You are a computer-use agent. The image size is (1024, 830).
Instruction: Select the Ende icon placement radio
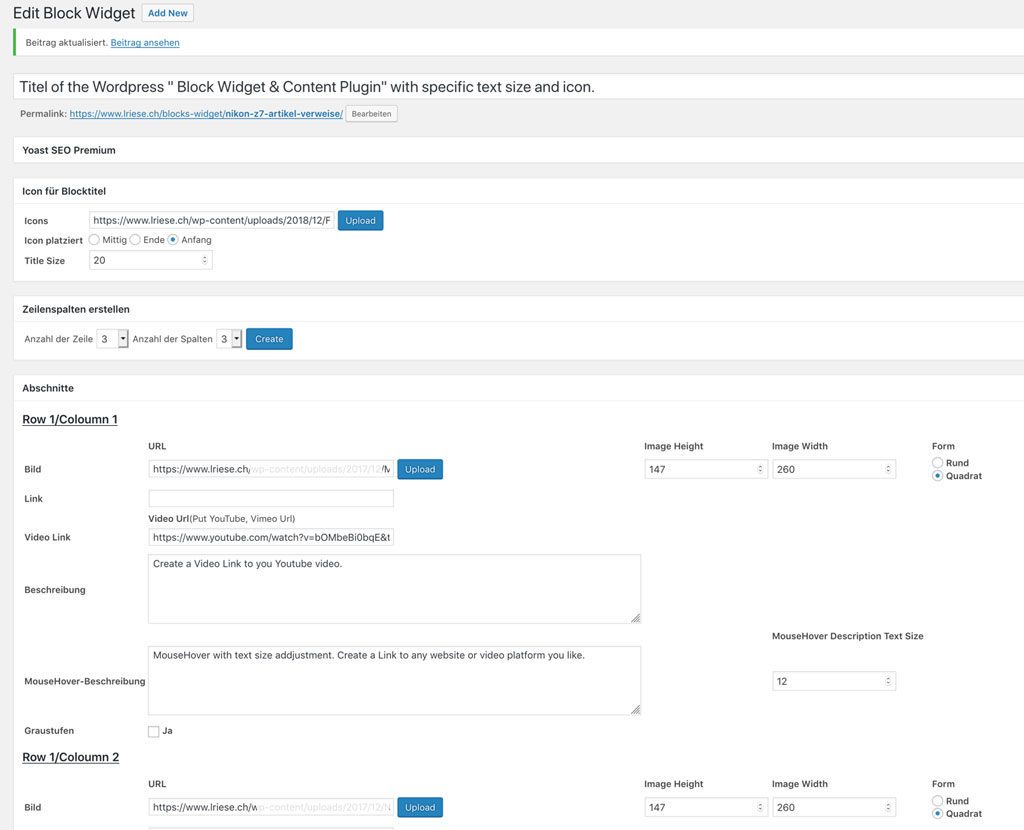point(135,240)
